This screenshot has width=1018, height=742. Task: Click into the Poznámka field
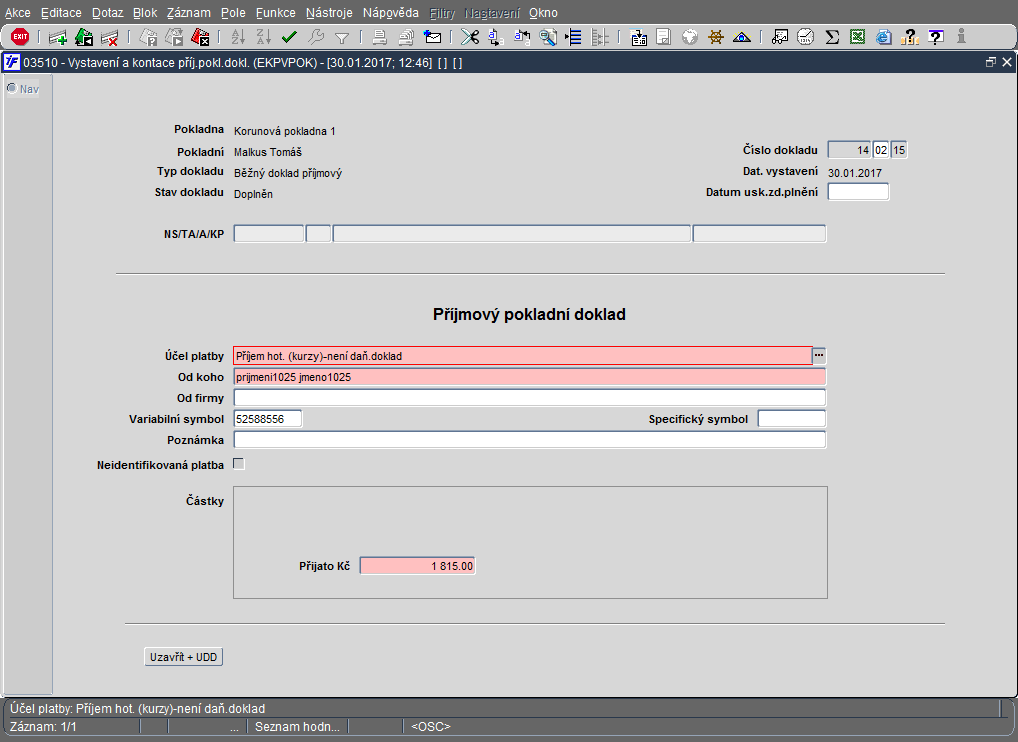(x=530, y=440)
